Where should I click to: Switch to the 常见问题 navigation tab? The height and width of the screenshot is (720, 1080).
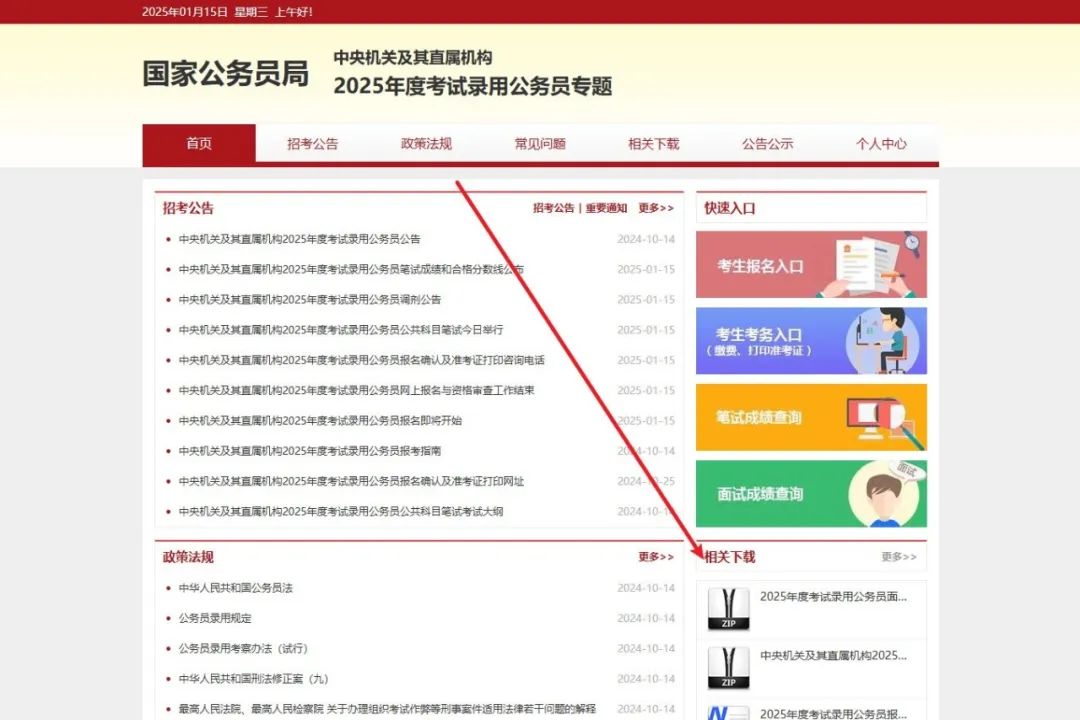(540, 143)
